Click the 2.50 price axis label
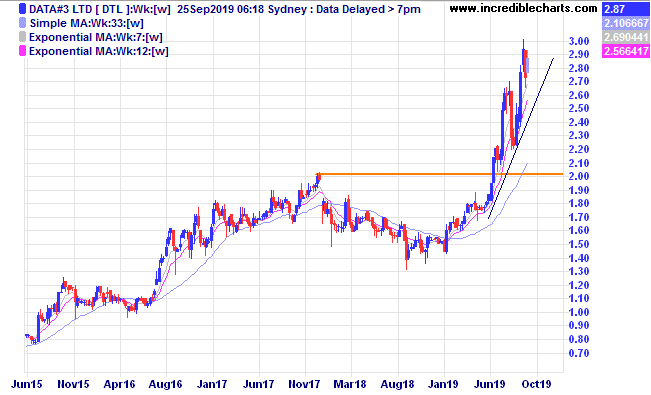651x395 pixels. coord(579,108)
